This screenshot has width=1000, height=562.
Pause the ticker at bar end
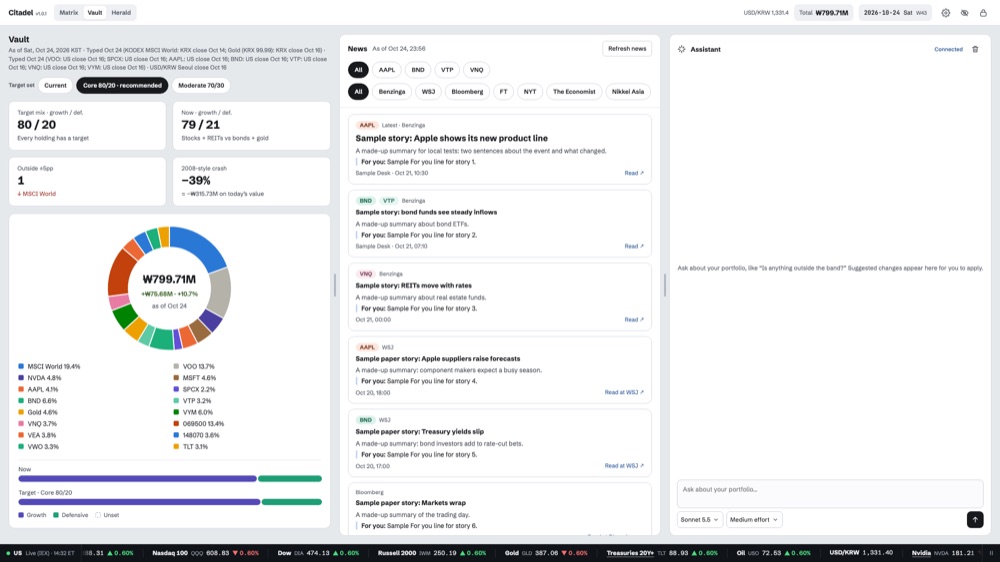pos(990,553)
